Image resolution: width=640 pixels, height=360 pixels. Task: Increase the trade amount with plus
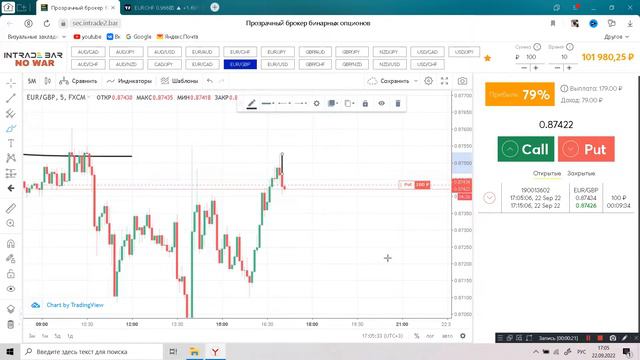click(x=536, y=68)
